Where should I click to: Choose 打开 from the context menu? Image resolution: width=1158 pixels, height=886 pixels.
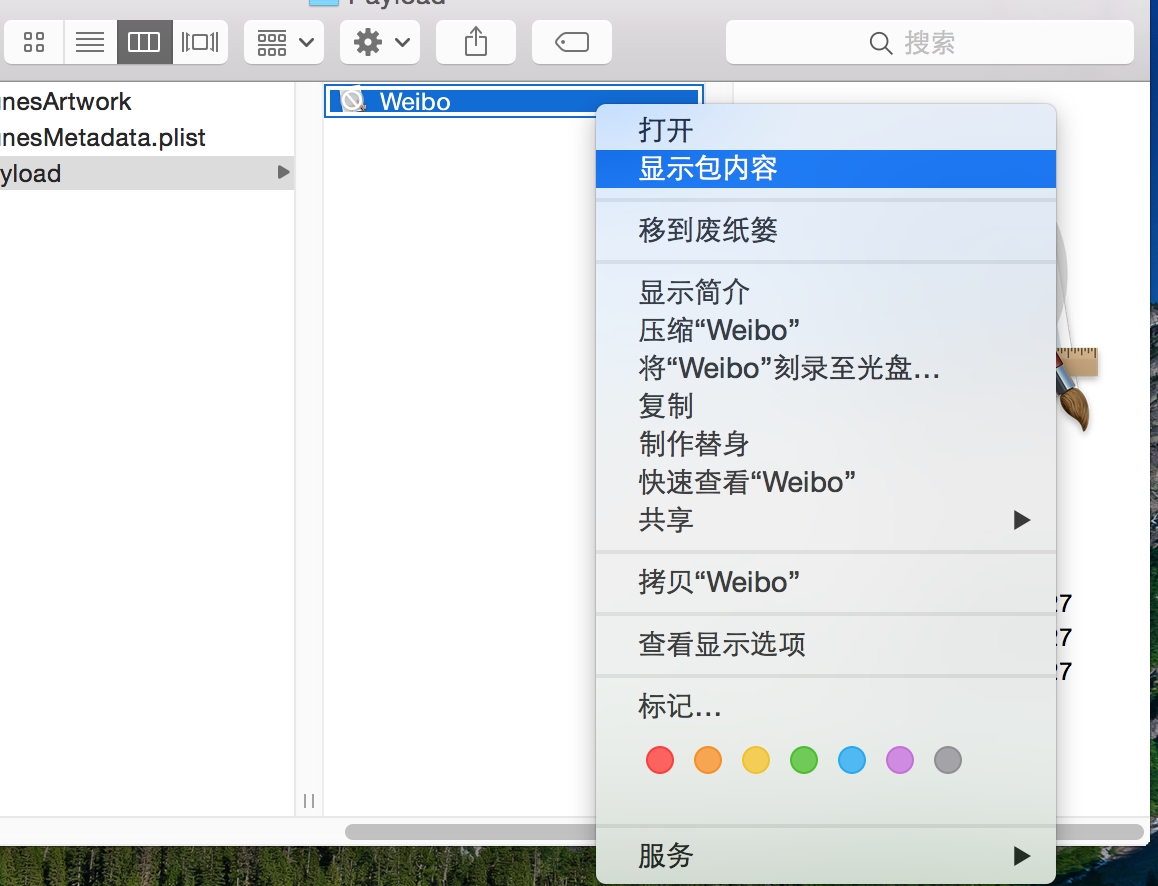pos(826,131)
